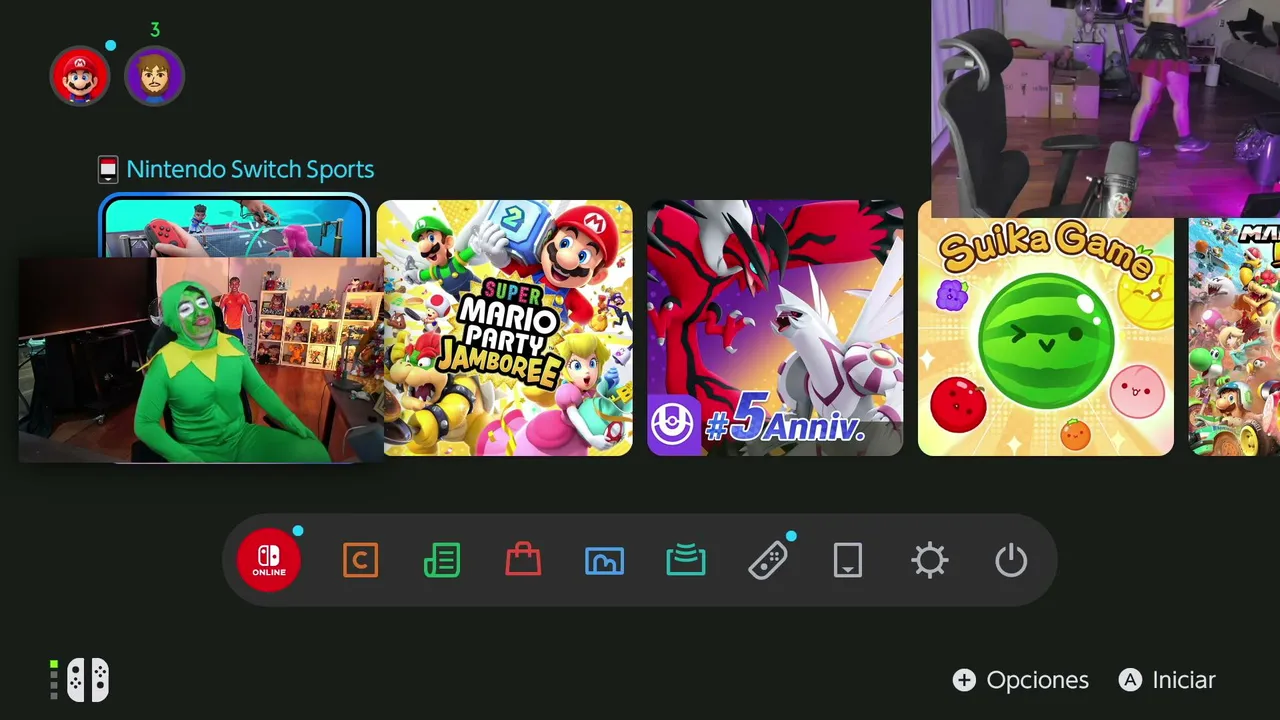Launch the red Nintendo eShop bag icon
The image size is (1280, 720).
click(523, 561)
